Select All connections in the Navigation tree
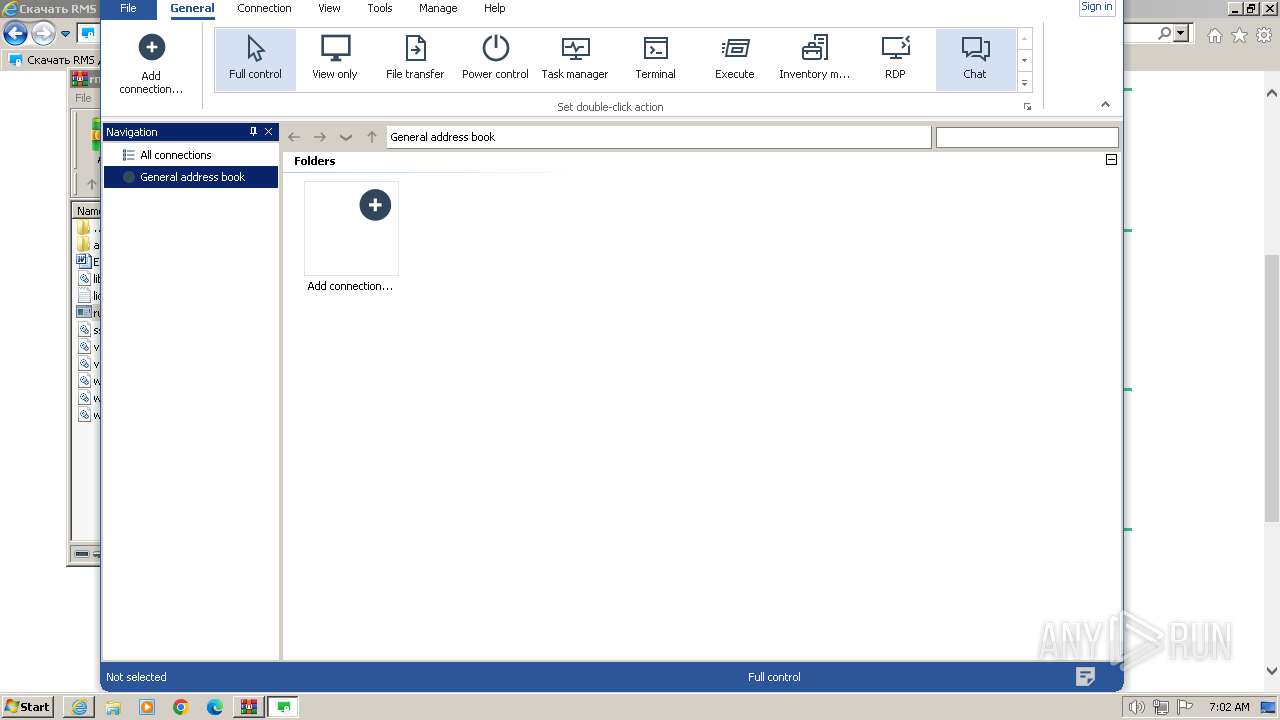Screen dimensions: 1280x720 click(x=176, y=155)
